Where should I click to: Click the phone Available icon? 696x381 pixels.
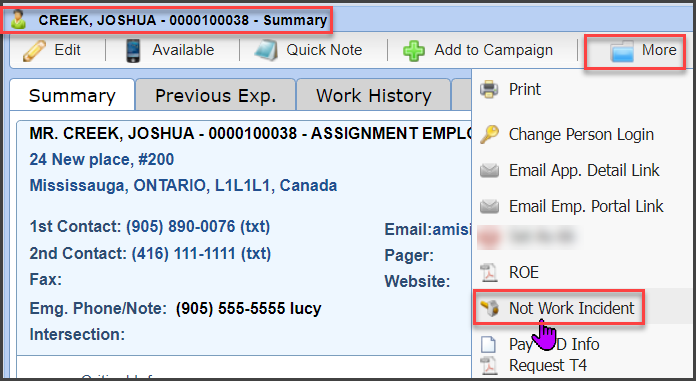[133, 50]
